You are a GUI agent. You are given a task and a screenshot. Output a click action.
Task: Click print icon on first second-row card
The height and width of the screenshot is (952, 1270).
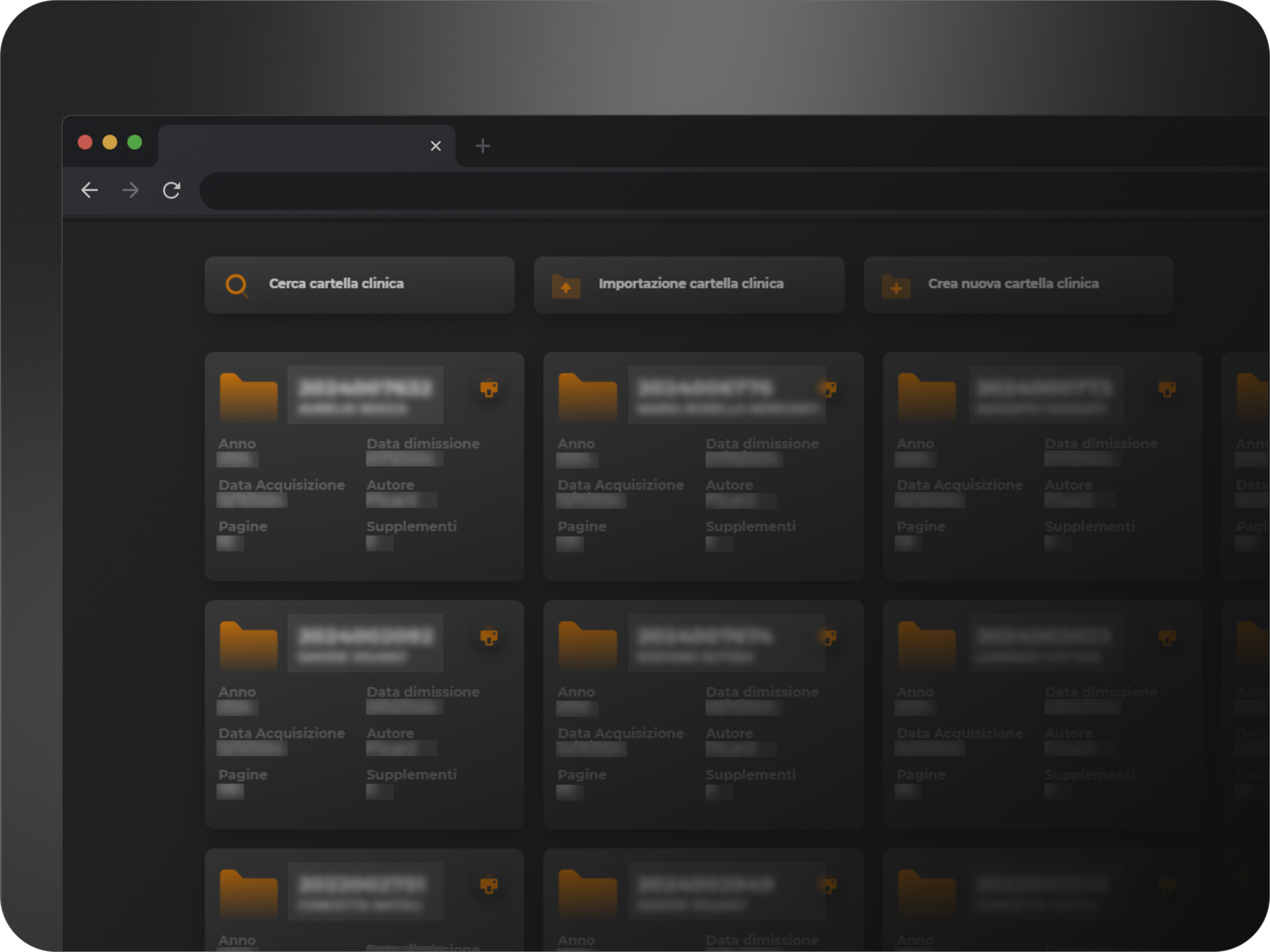[489, 636]
